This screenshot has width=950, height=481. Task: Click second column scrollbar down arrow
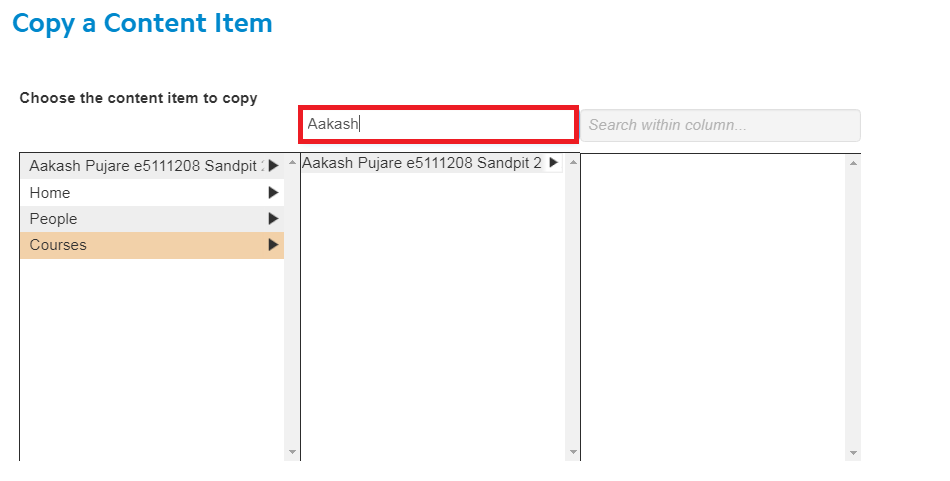(x=573, y=452)
